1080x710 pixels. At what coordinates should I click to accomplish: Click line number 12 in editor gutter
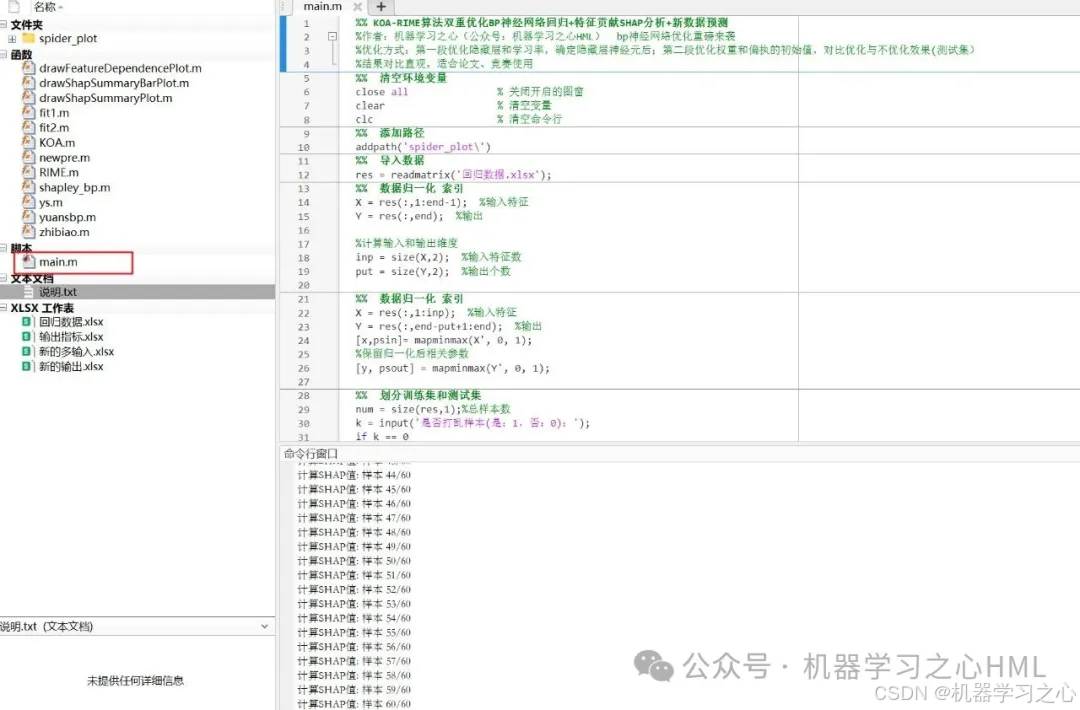[x=304, y=175]
